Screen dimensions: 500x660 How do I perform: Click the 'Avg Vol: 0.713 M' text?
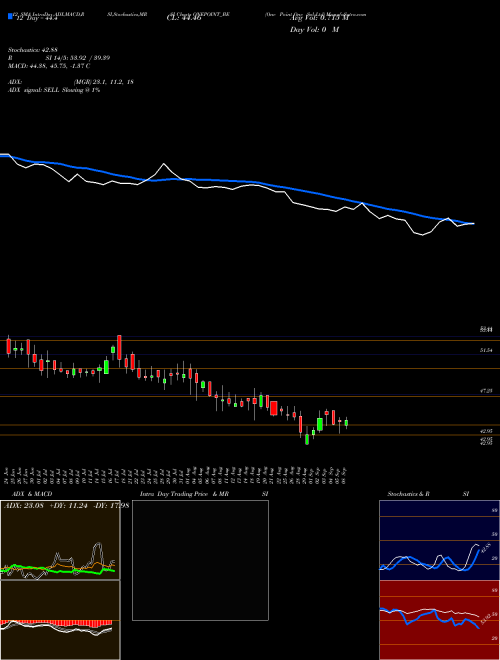[x=319, y=19]
